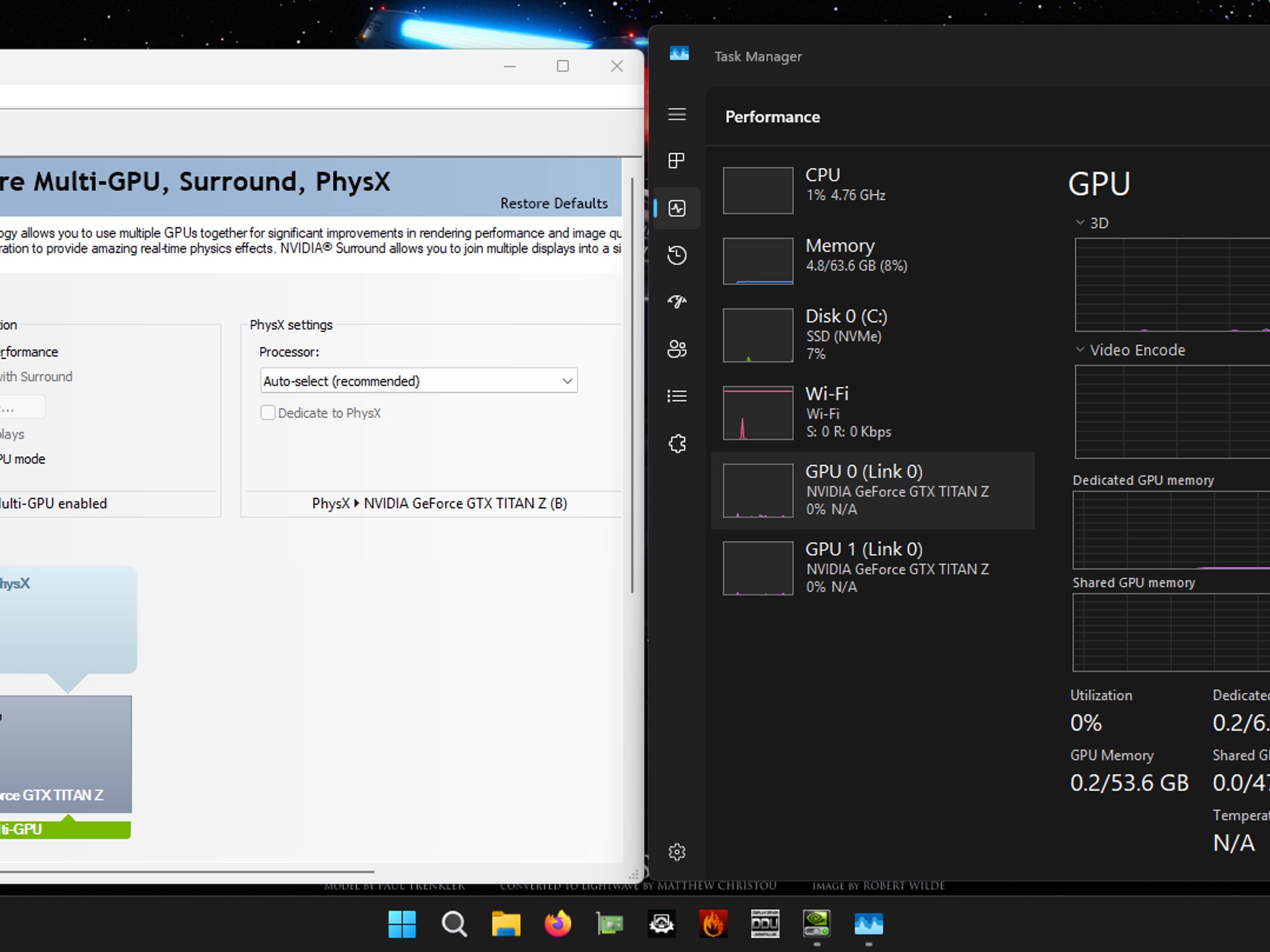Screen dimensions: 1270x952
Task: Click the NVIDIA Control Panel vertical scrollbar
Action: (x=632, y=384)
